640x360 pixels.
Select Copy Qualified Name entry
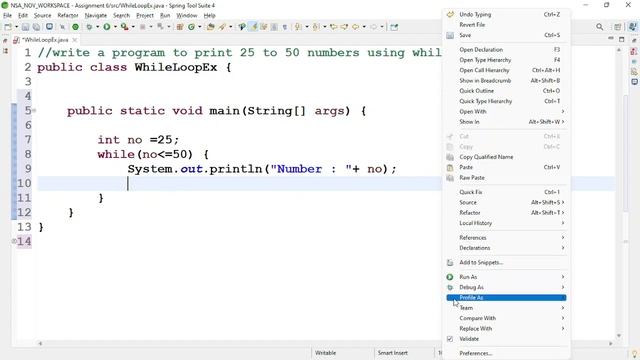[506, 157]
